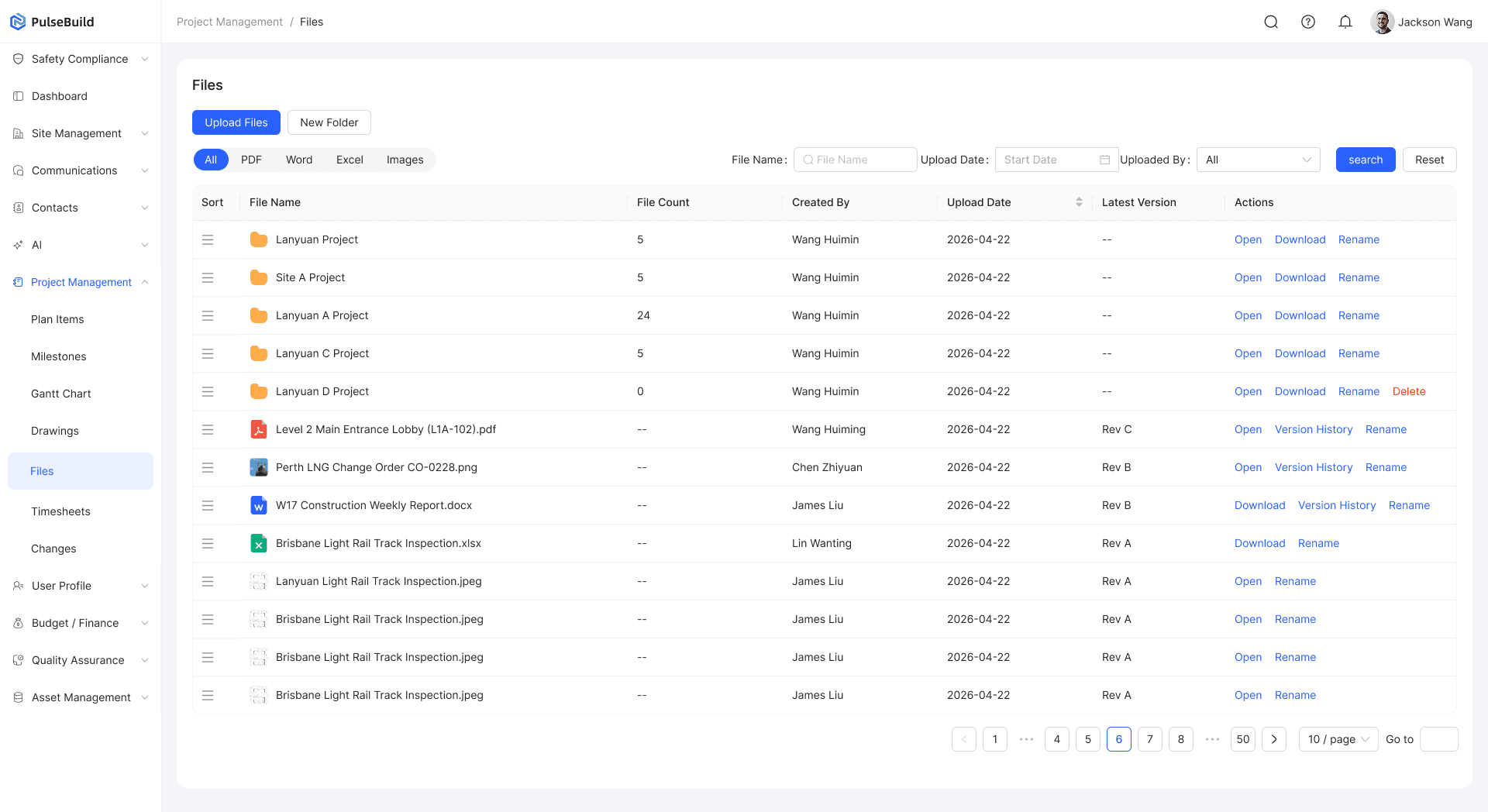Click the User Profile person icon

coord(19,586)
